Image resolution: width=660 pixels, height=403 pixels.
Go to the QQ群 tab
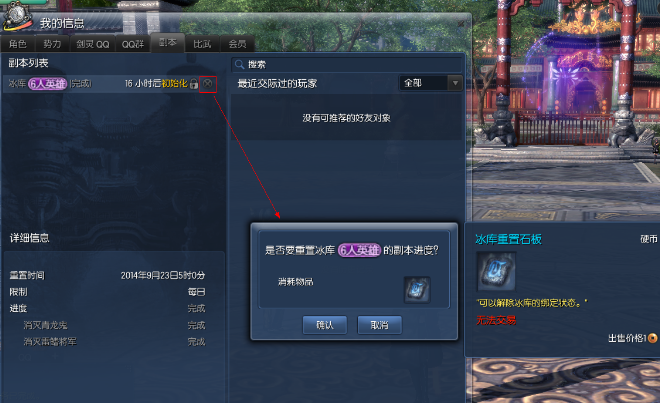133,44
